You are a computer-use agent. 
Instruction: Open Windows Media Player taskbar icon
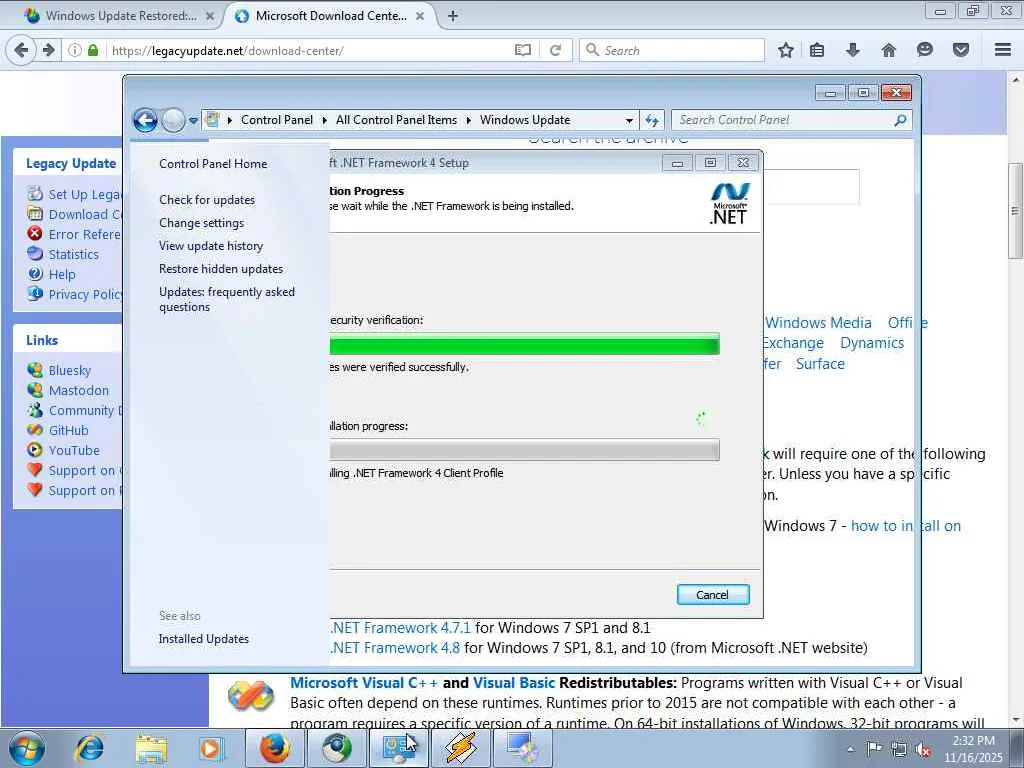212,748
